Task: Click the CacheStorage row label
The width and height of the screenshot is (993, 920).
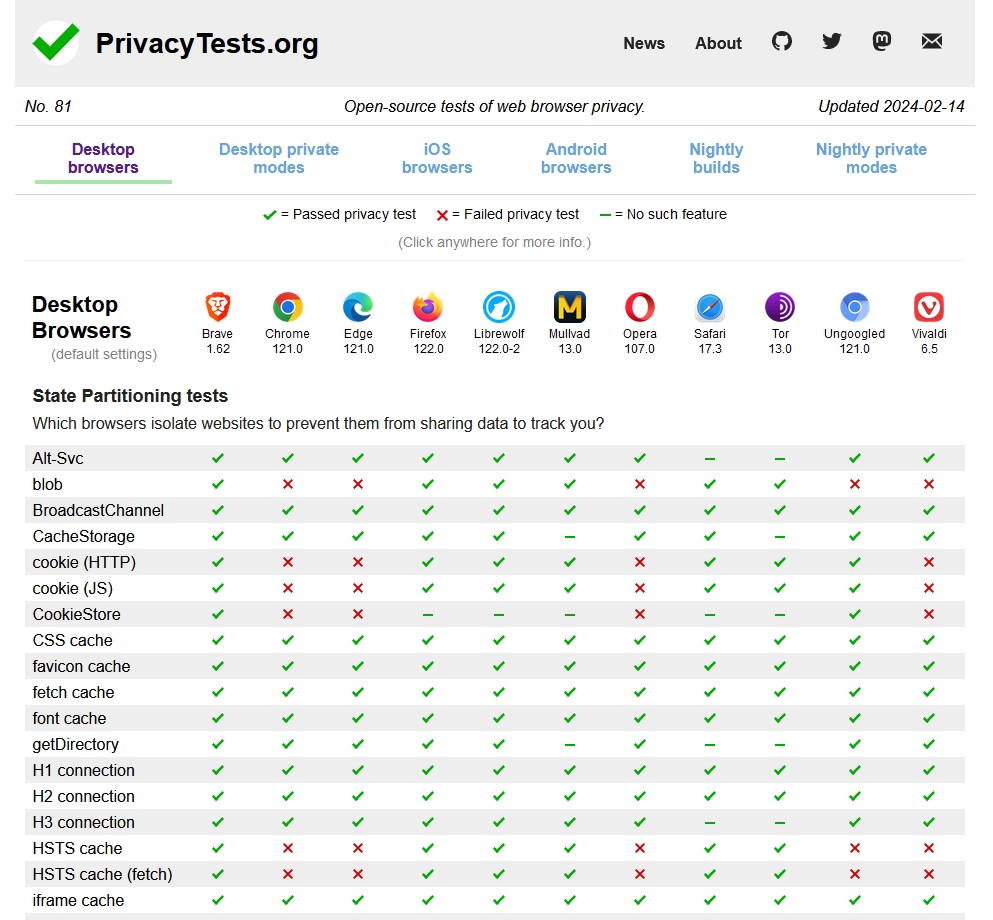Action: pyautogui.click(x=84, y=536)
